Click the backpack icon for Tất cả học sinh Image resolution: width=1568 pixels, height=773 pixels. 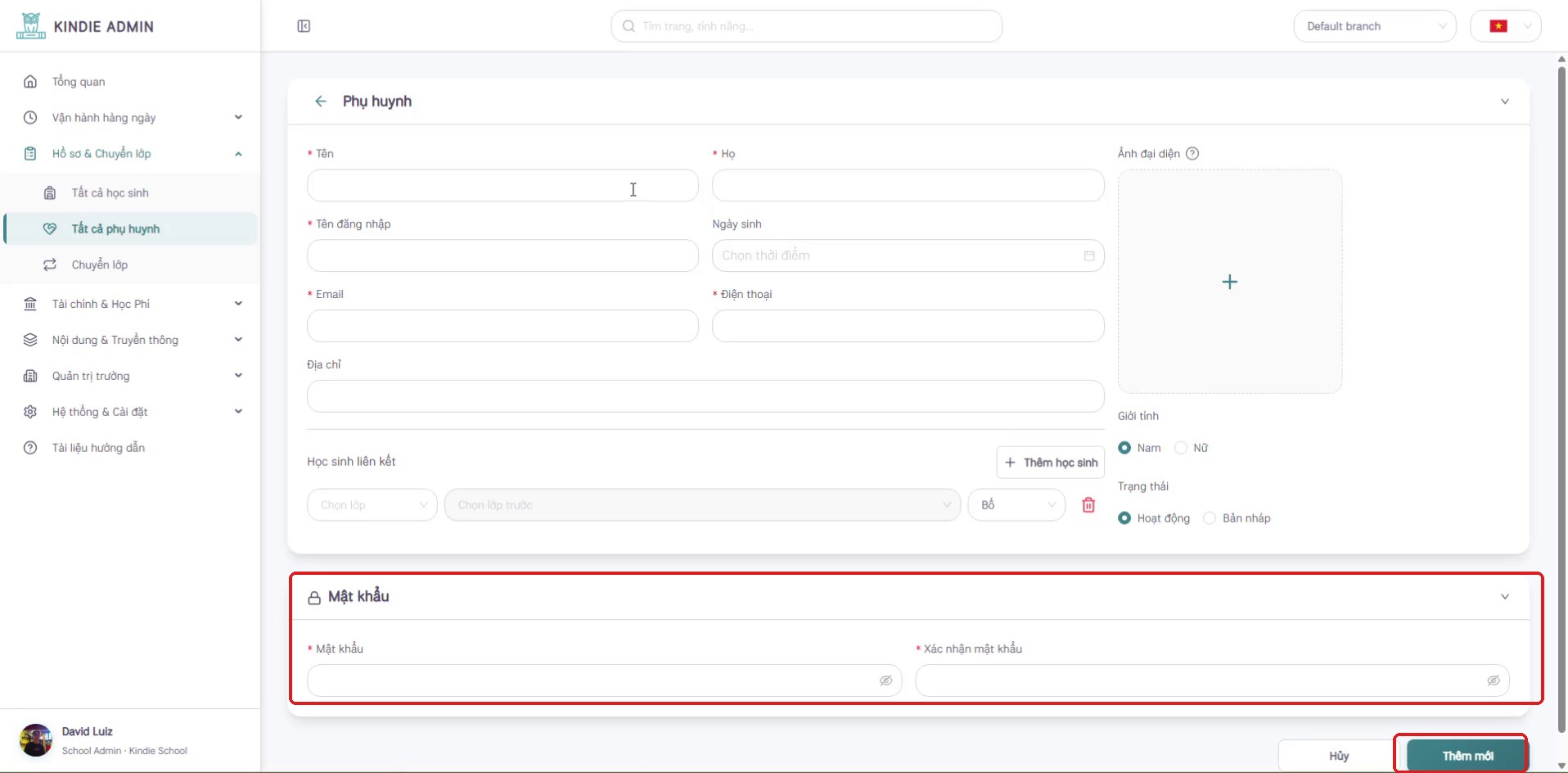[x=50, y=192]
